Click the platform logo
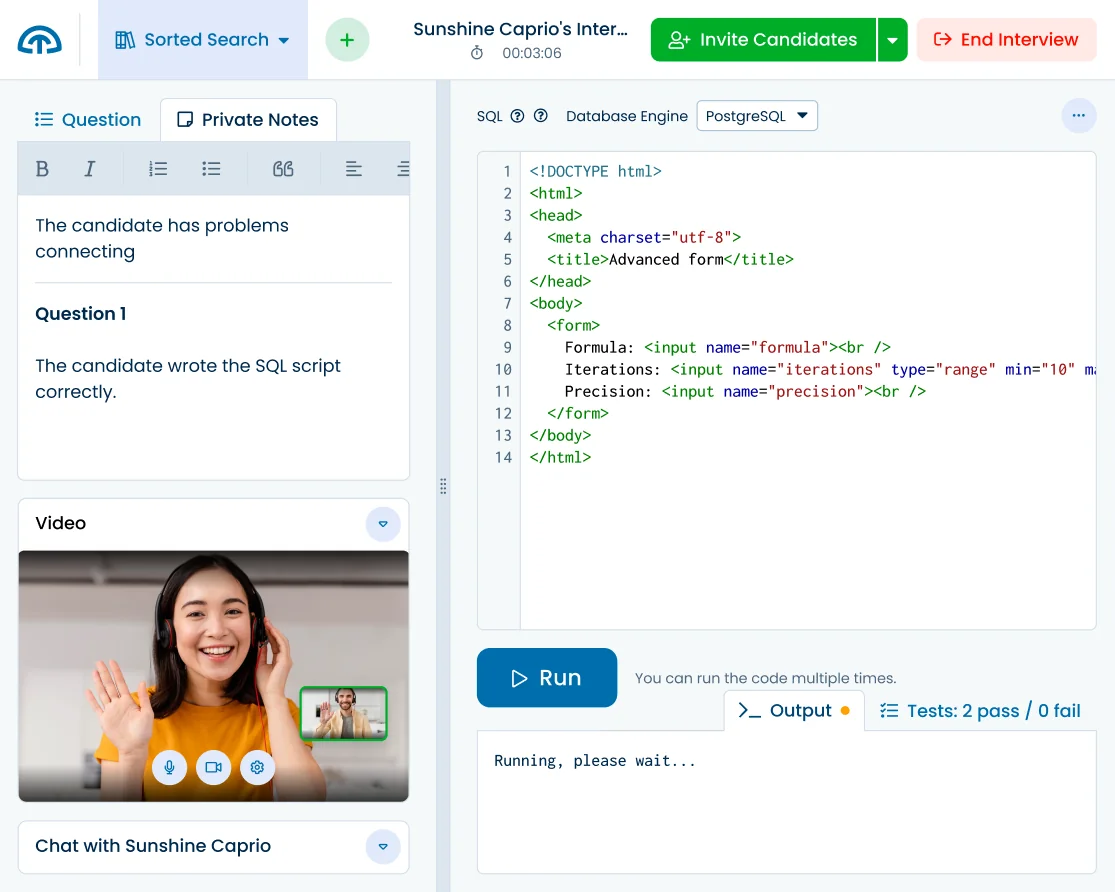This screenshot has width=1115, height=892. [40, 39]
